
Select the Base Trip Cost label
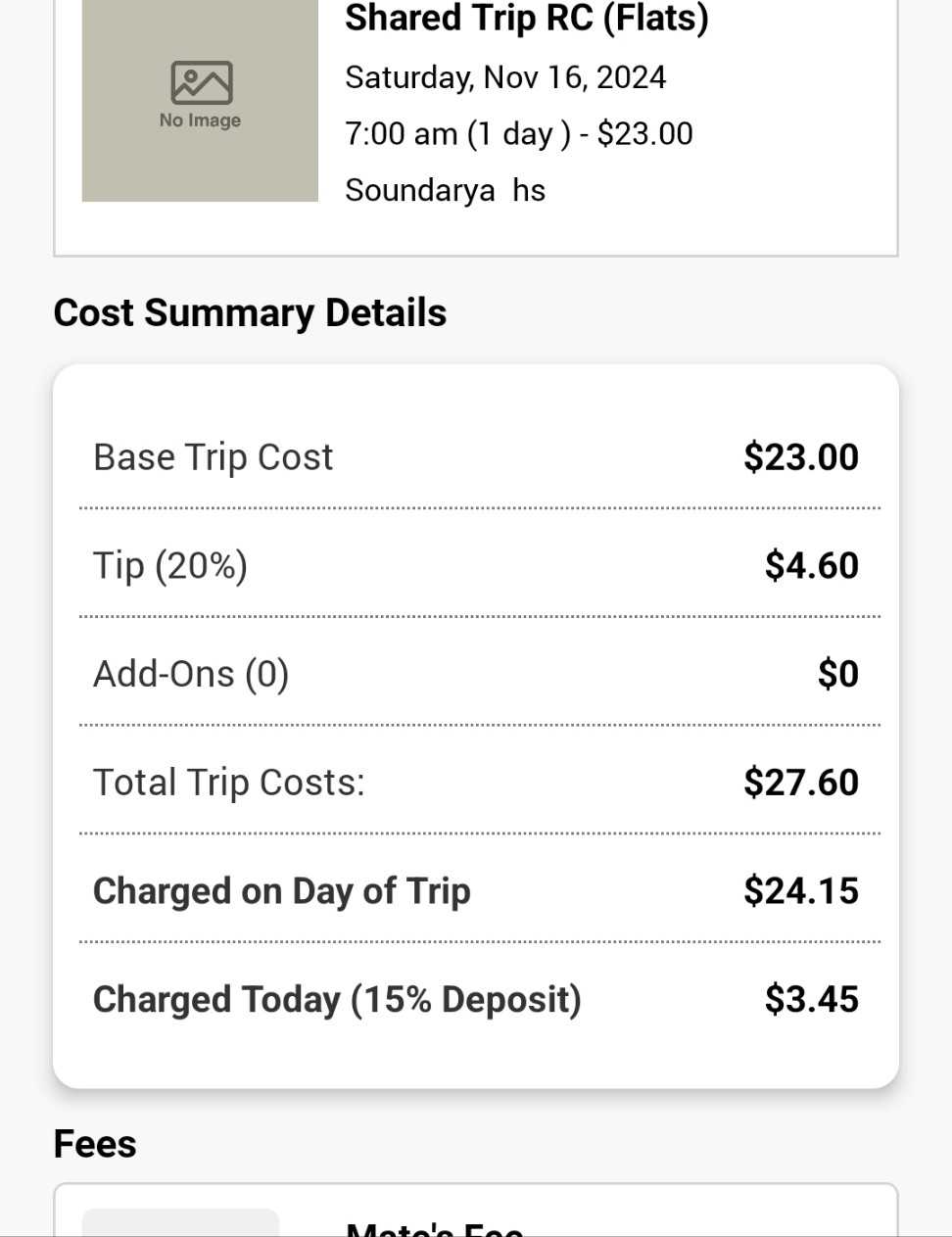click(x=213, y=457)
